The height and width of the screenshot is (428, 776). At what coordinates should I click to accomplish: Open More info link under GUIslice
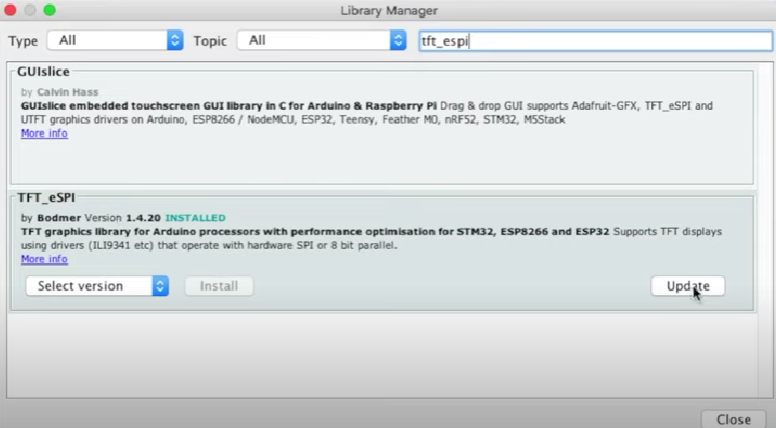[44, 133]
